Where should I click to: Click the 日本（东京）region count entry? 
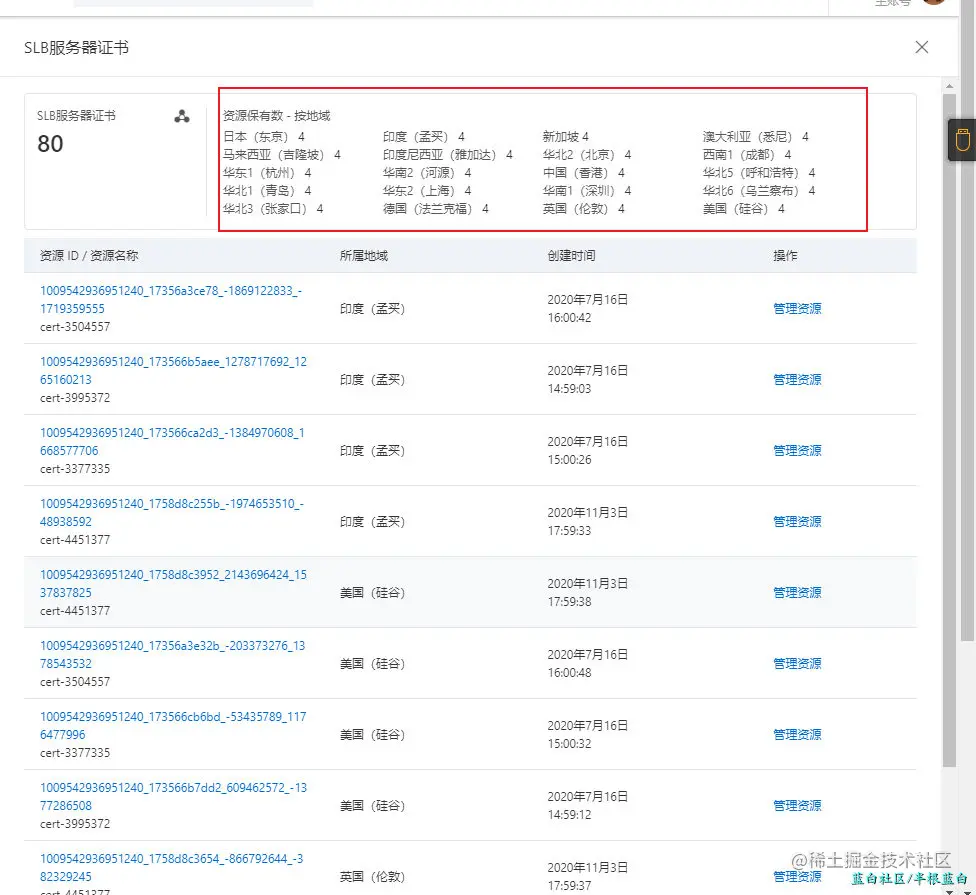(x=264, y=136)
